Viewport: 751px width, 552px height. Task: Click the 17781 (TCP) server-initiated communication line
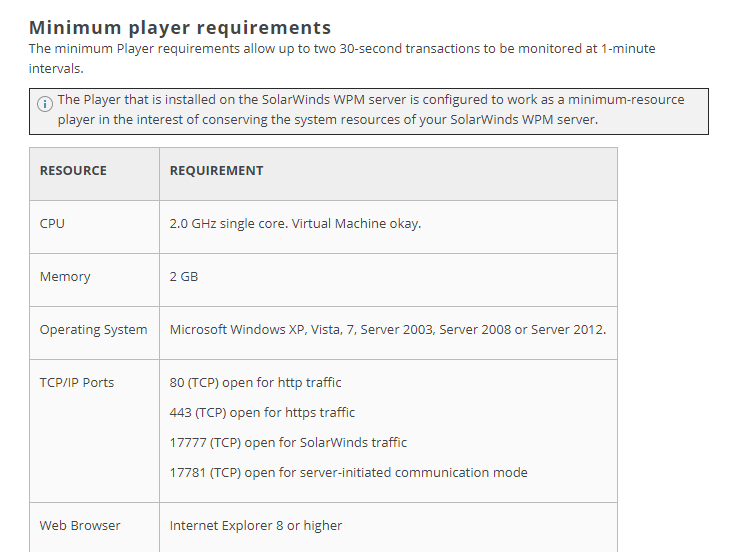point(349,473)
